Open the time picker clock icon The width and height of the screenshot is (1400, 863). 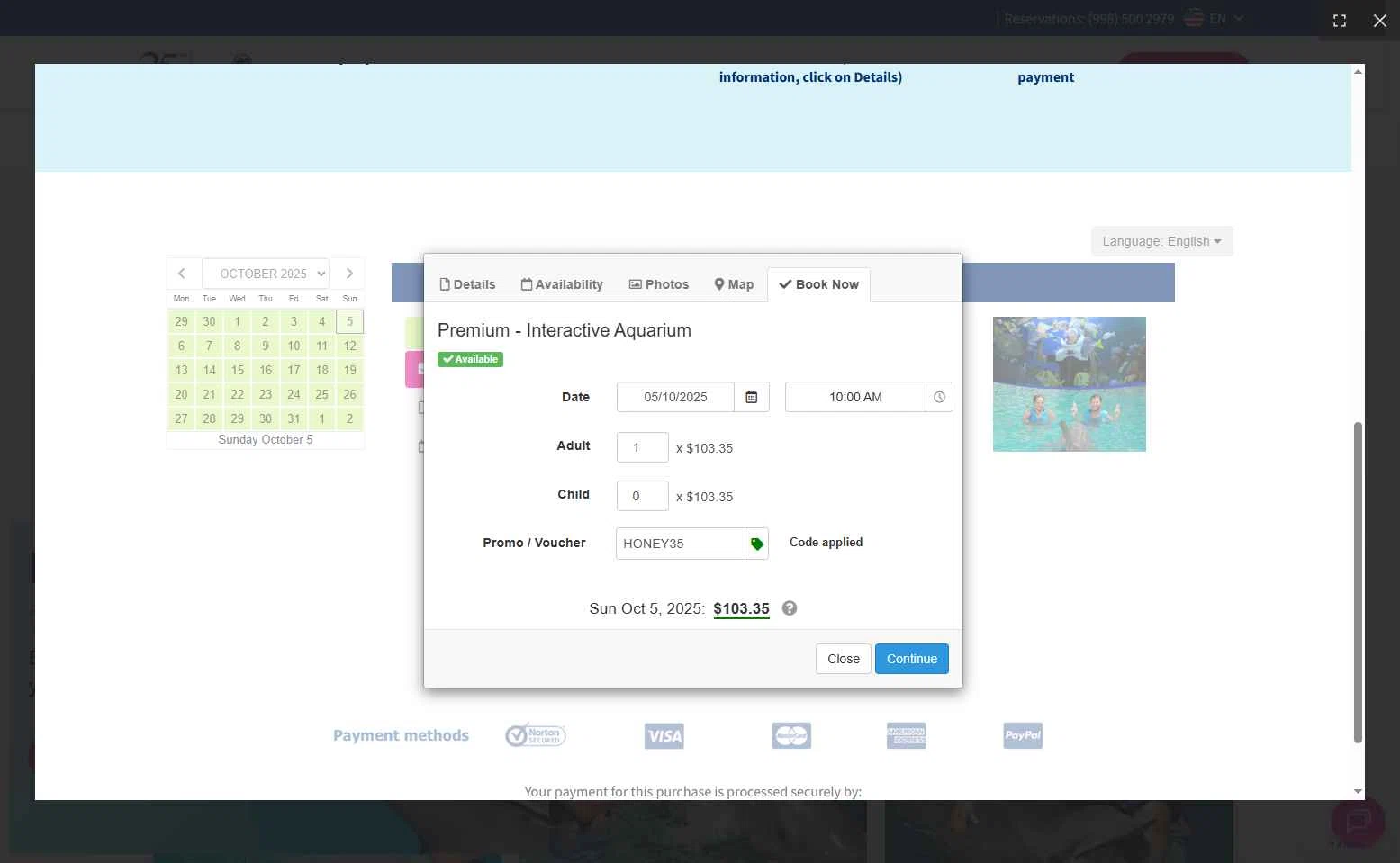[x=939, y=397]
